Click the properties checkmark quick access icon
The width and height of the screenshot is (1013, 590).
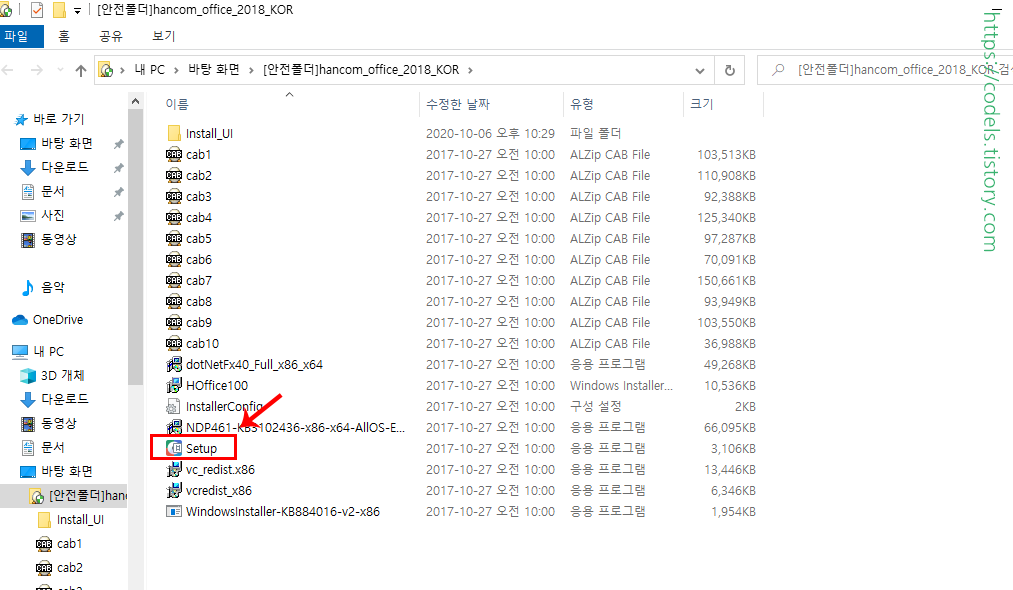click(37, 10)
